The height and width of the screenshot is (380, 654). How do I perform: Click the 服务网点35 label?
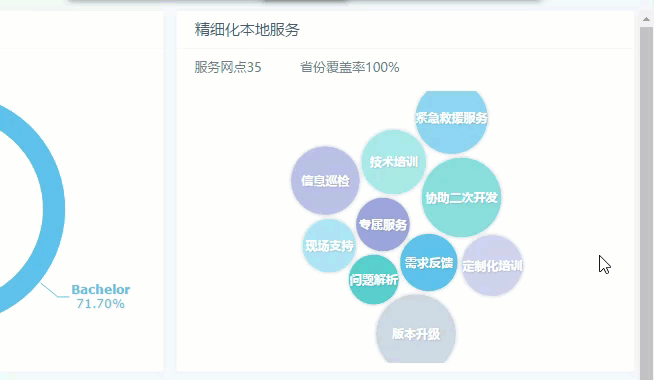[x=228, y=67]
